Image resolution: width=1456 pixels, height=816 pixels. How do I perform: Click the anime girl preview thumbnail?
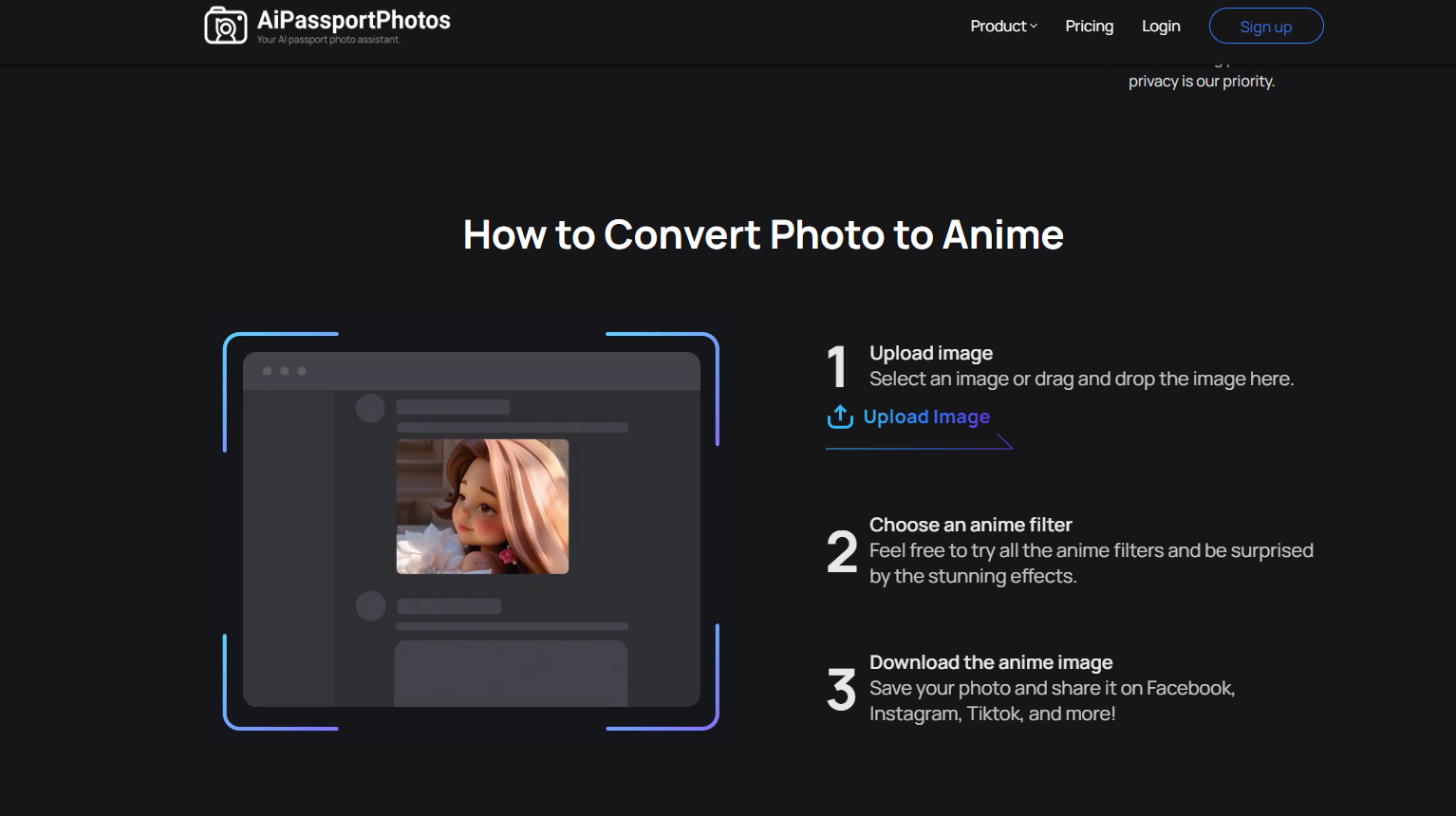(482, 507)
